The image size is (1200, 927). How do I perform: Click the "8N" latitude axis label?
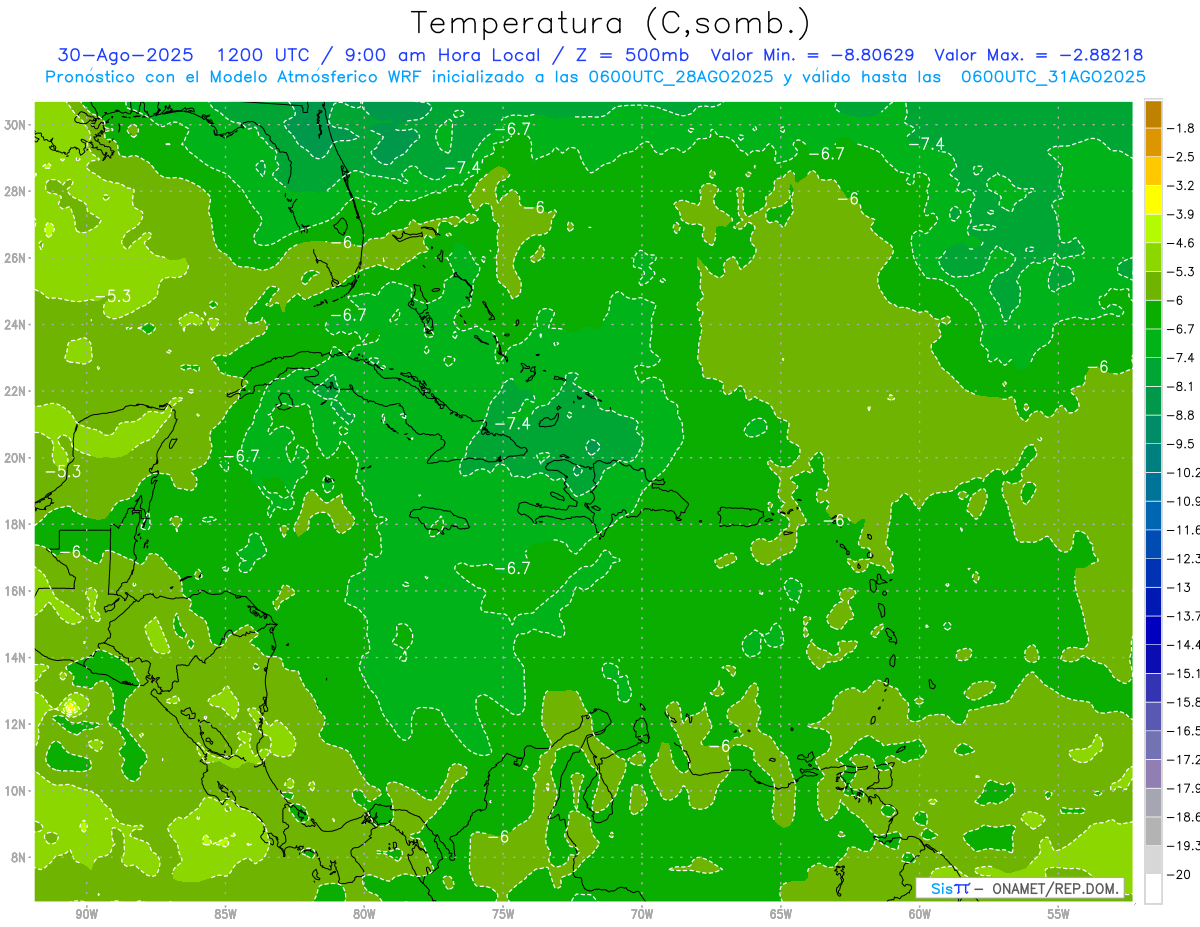tap(20, 857)
